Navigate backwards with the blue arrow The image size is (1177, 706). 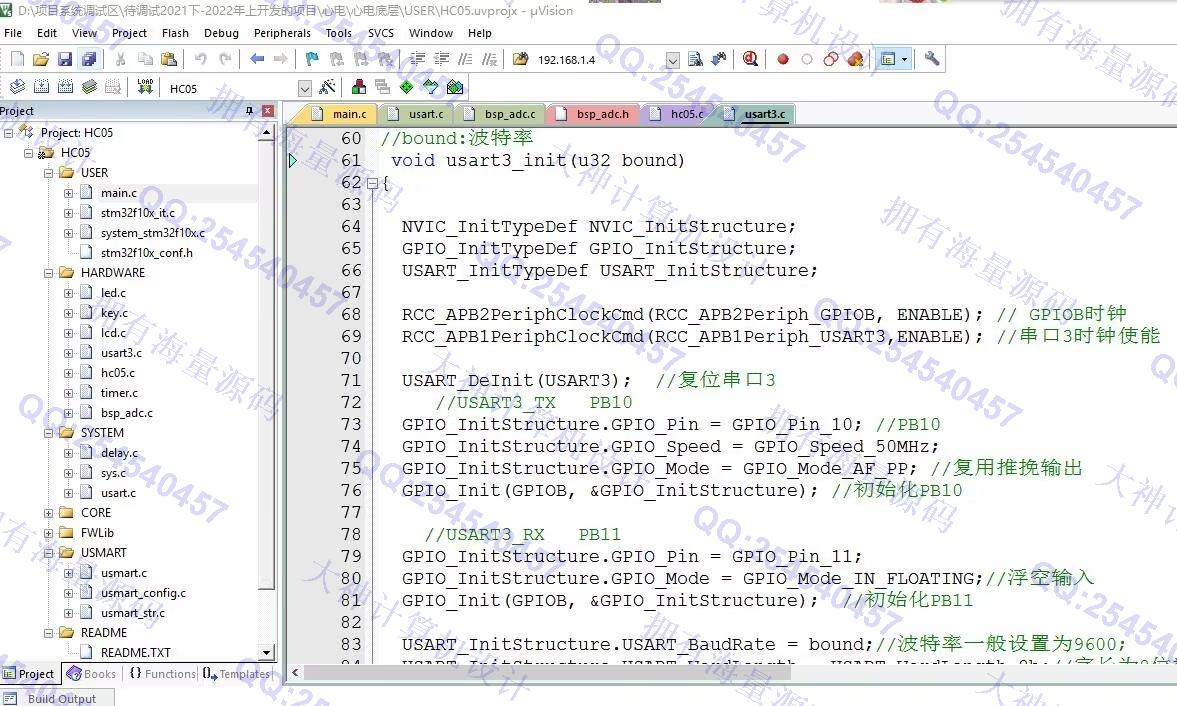pos(257,59)
